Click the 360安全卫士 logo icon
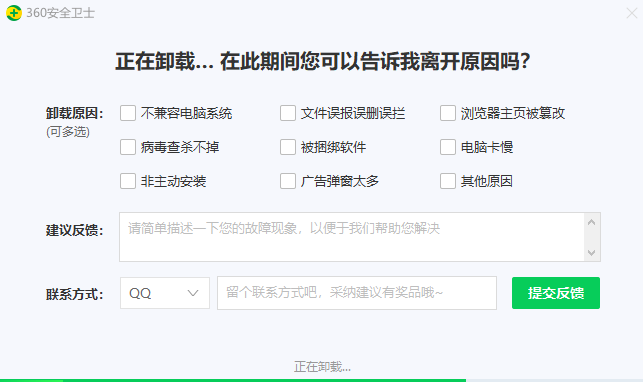The height and width of the screenshot is (382, 643). point(14,13)
